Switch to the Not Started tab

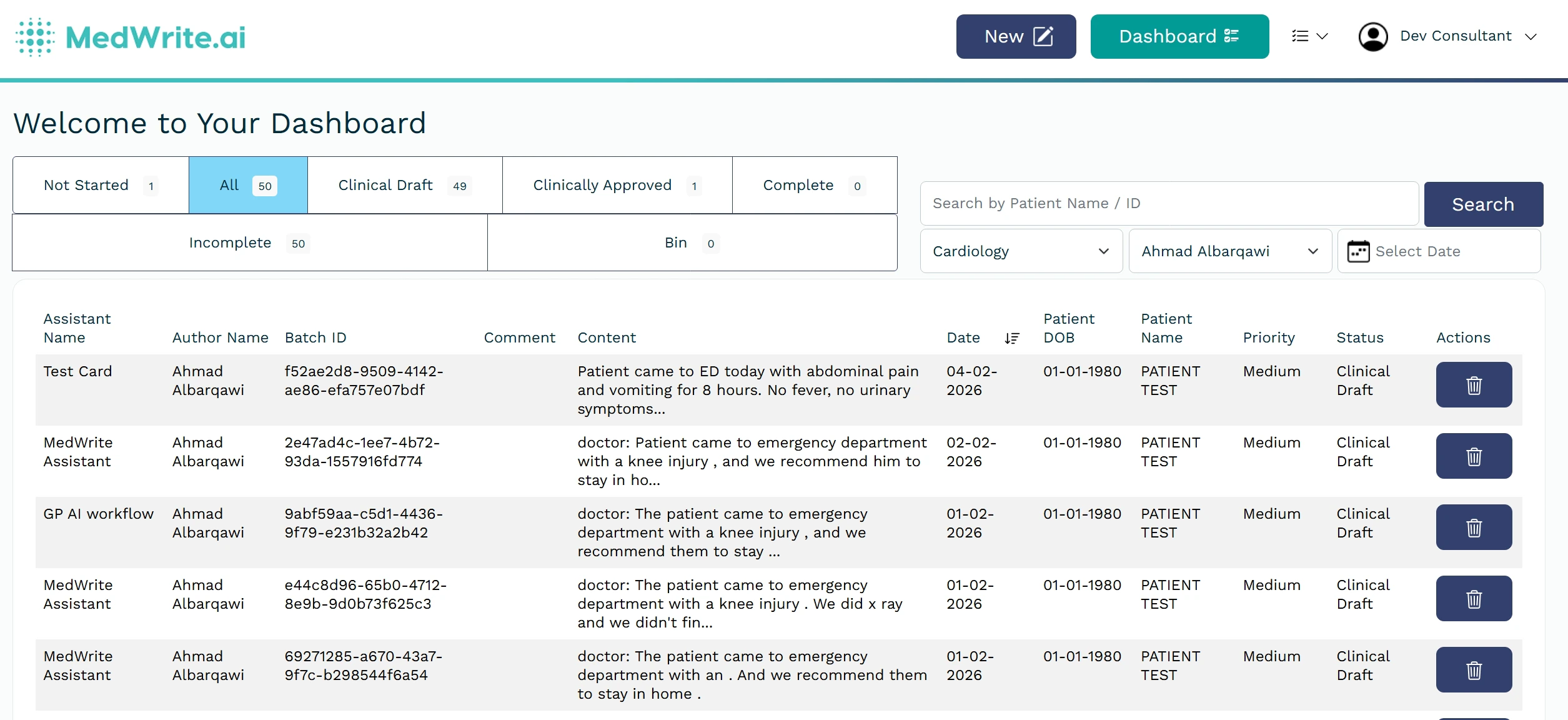coord(101,186)
